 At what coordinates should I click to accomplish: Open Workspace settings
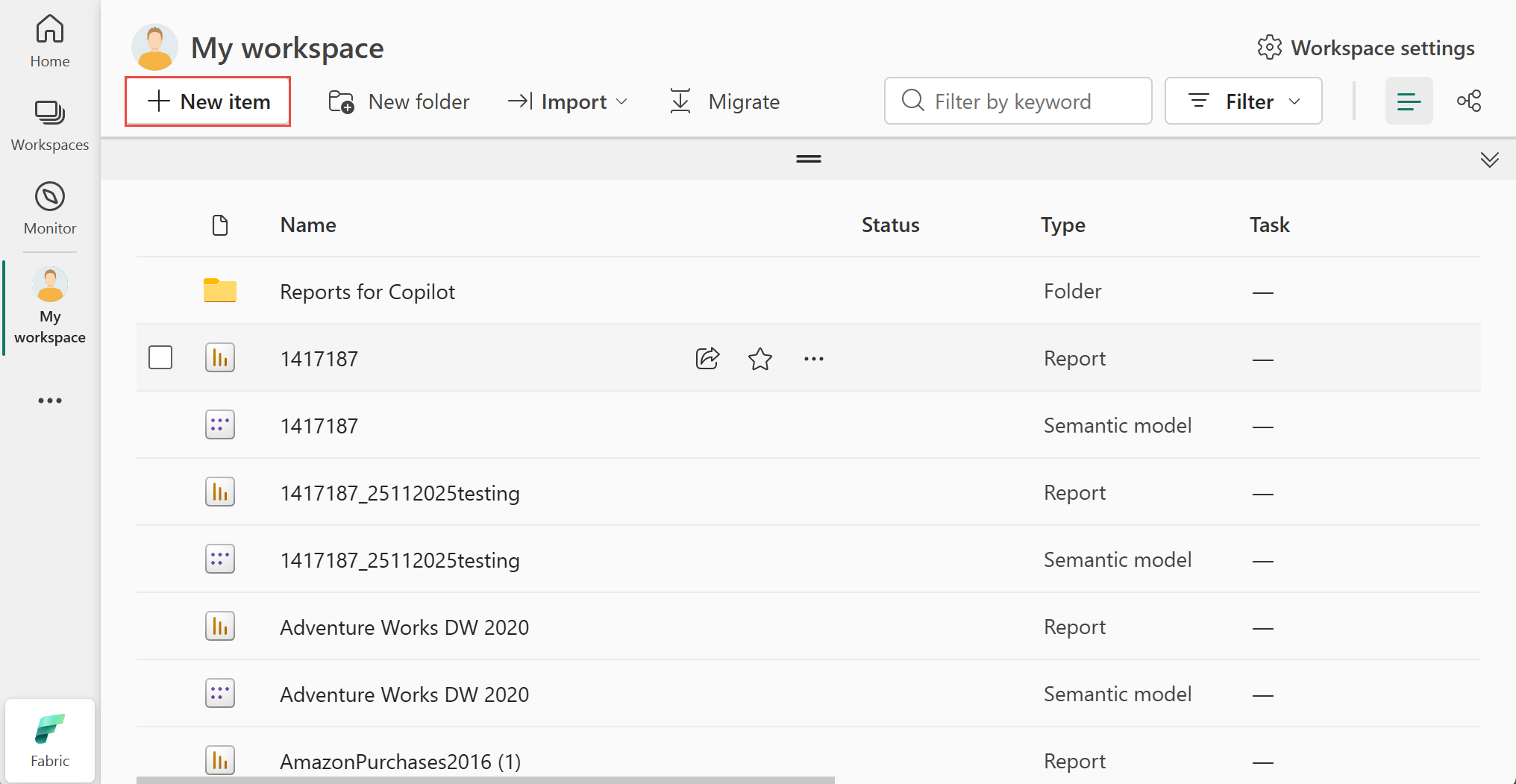pos(1365,48)
